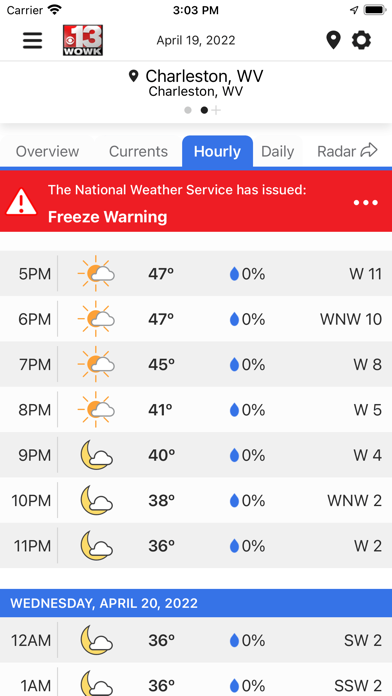
Task: Open the location pin in header
Action: (333, 40)
